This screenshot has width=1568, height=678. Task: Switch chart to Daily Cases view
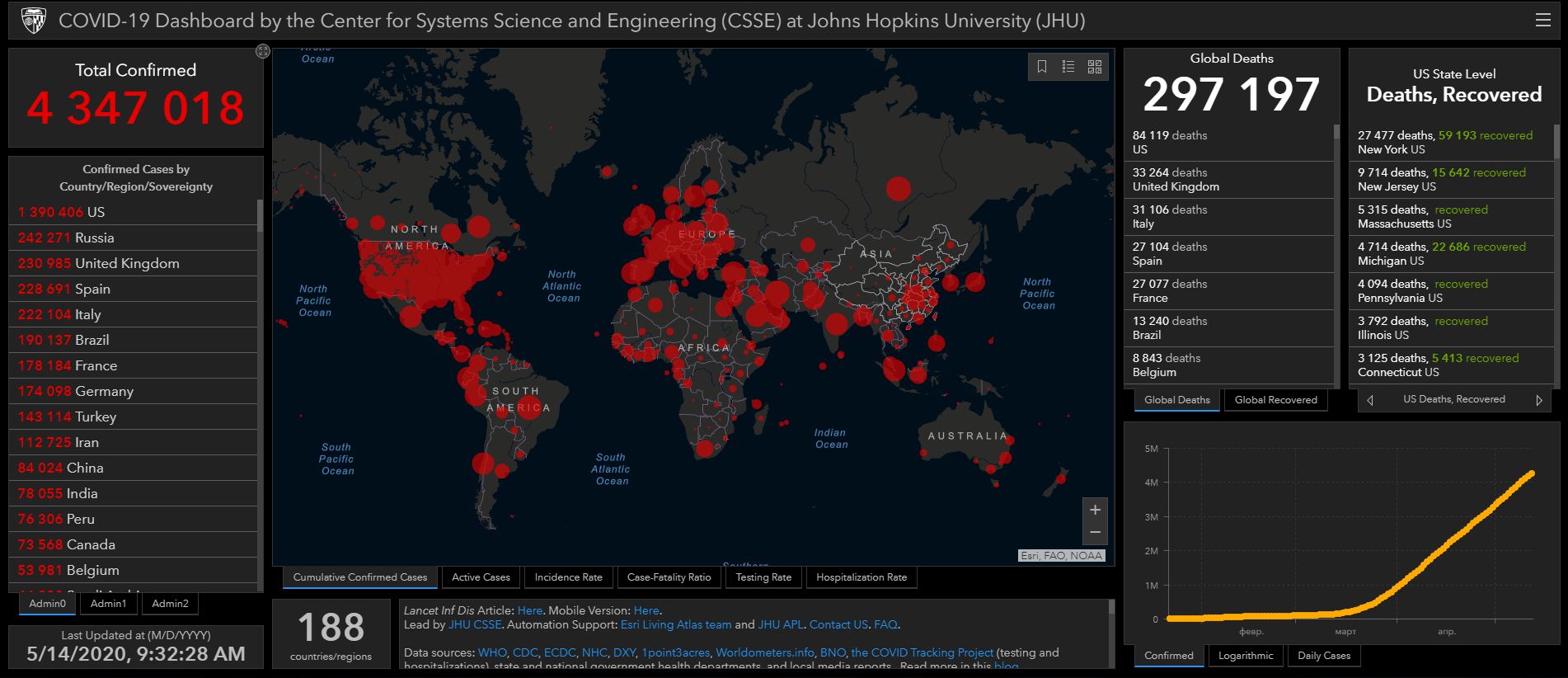click(1323, 656)
